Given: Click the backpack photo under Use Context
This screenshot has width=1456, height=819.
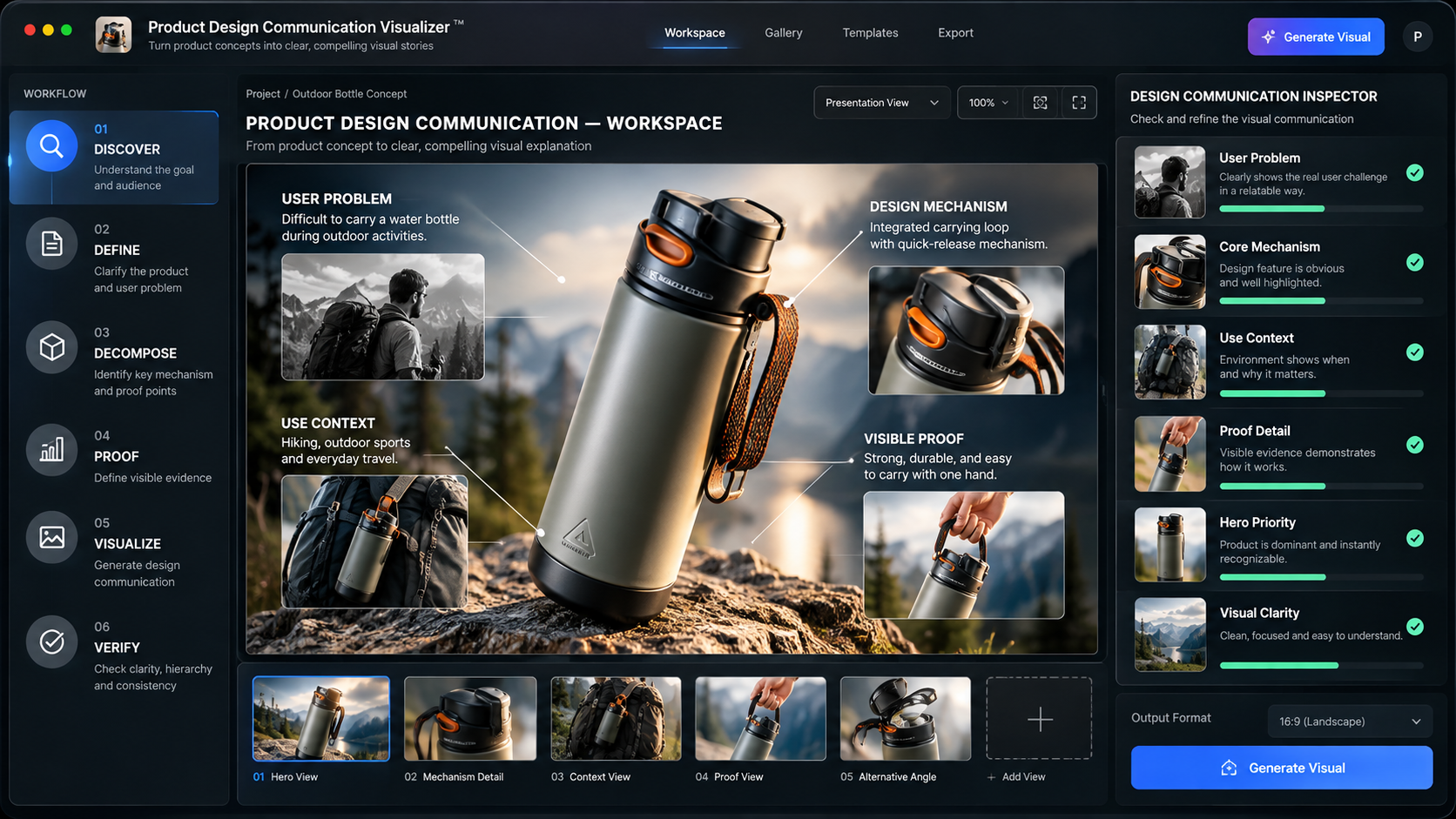Looking at the screenshot, I should point(374,541).
